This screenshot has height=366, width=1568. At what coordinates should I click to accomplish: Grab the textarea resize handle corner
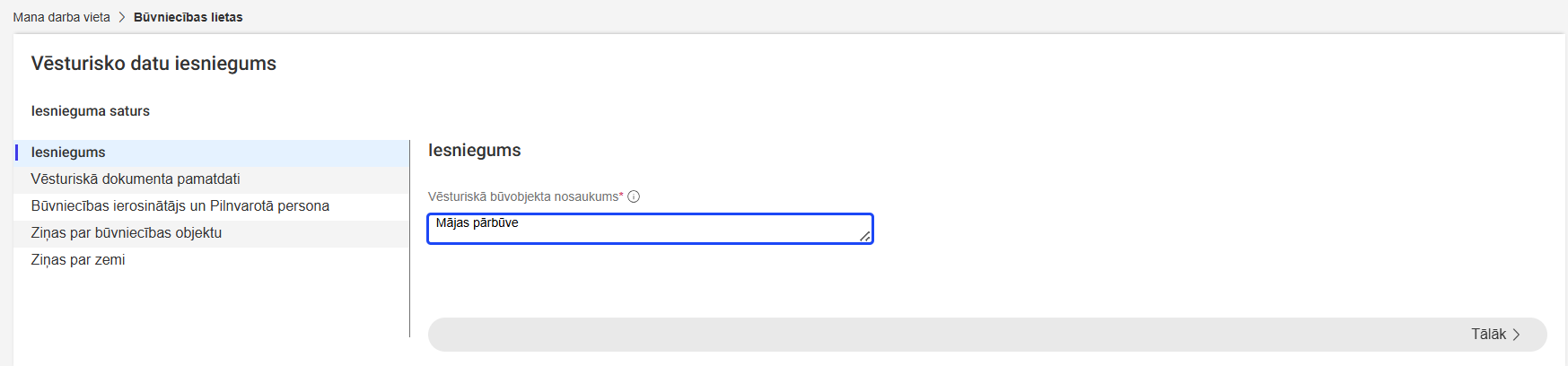(x=864, y=236)
